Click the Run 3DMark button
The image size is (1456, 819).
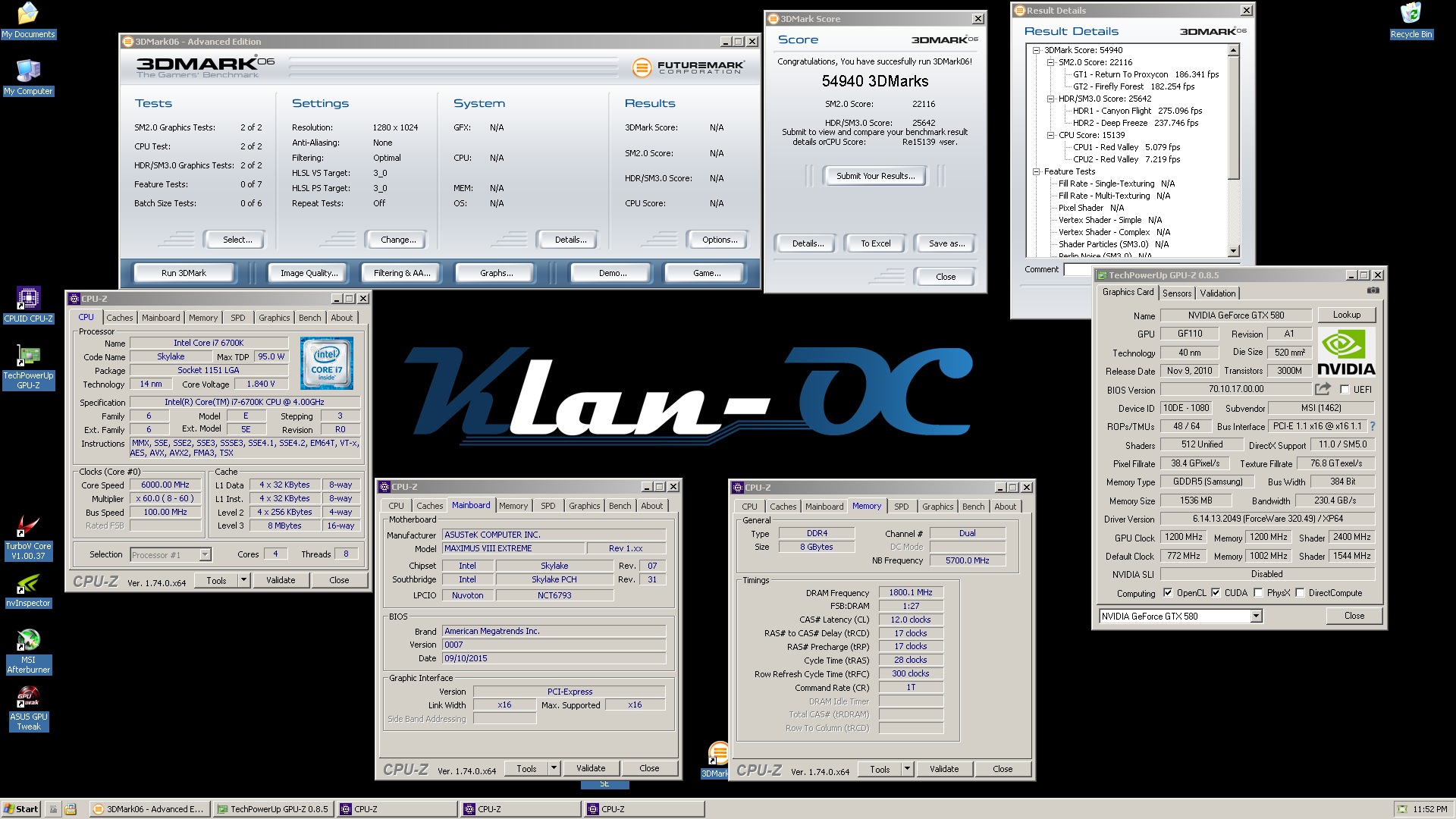tap(184, 273)
